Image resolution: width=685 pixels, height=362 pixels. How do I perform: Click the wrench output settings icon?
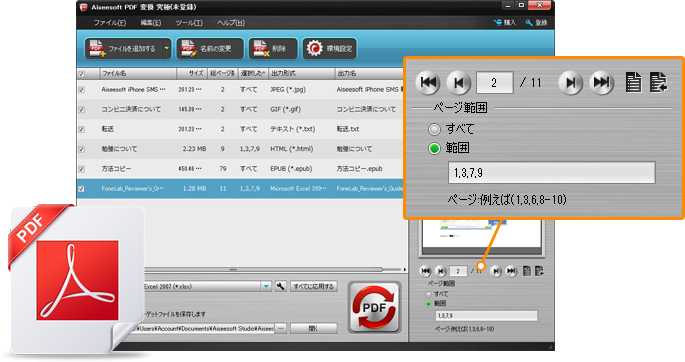[x=281, y=286]
